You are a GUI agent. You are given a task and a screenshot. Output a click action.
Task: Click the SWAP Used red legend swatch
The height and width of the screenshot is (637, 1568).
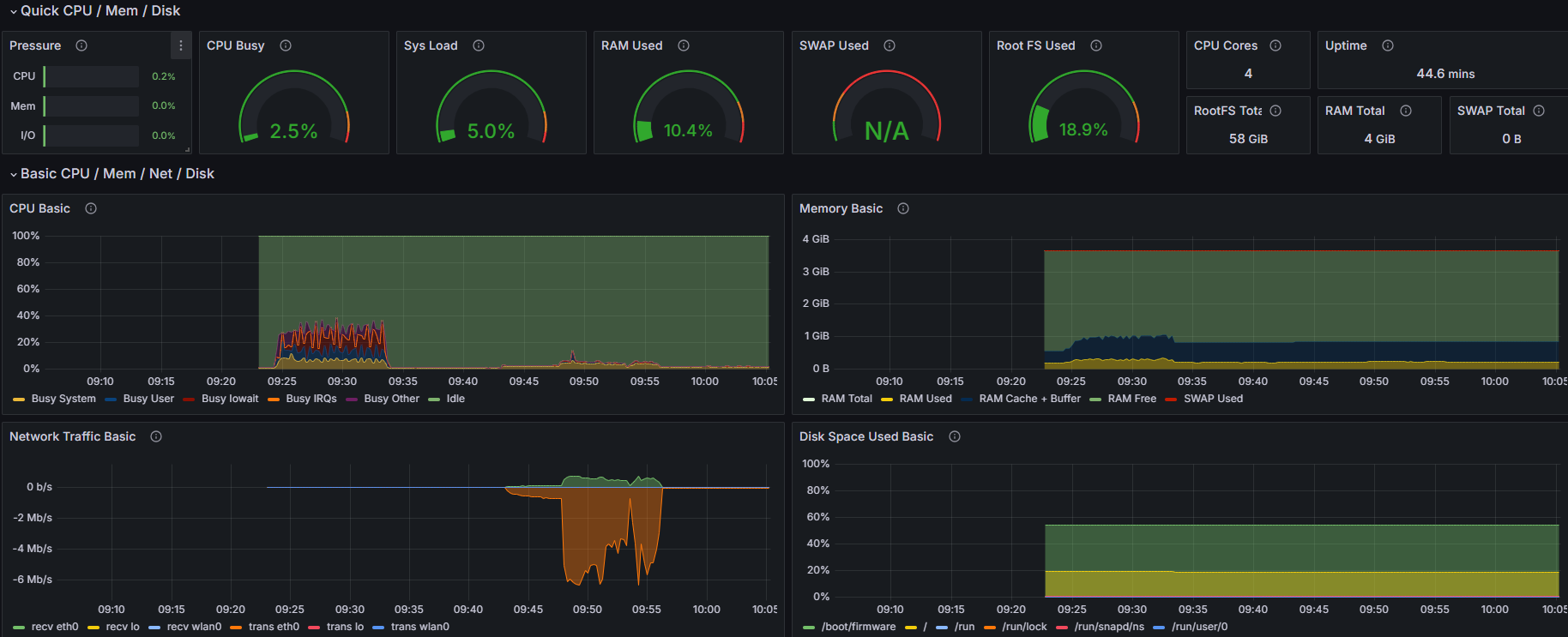point(1171,400)
